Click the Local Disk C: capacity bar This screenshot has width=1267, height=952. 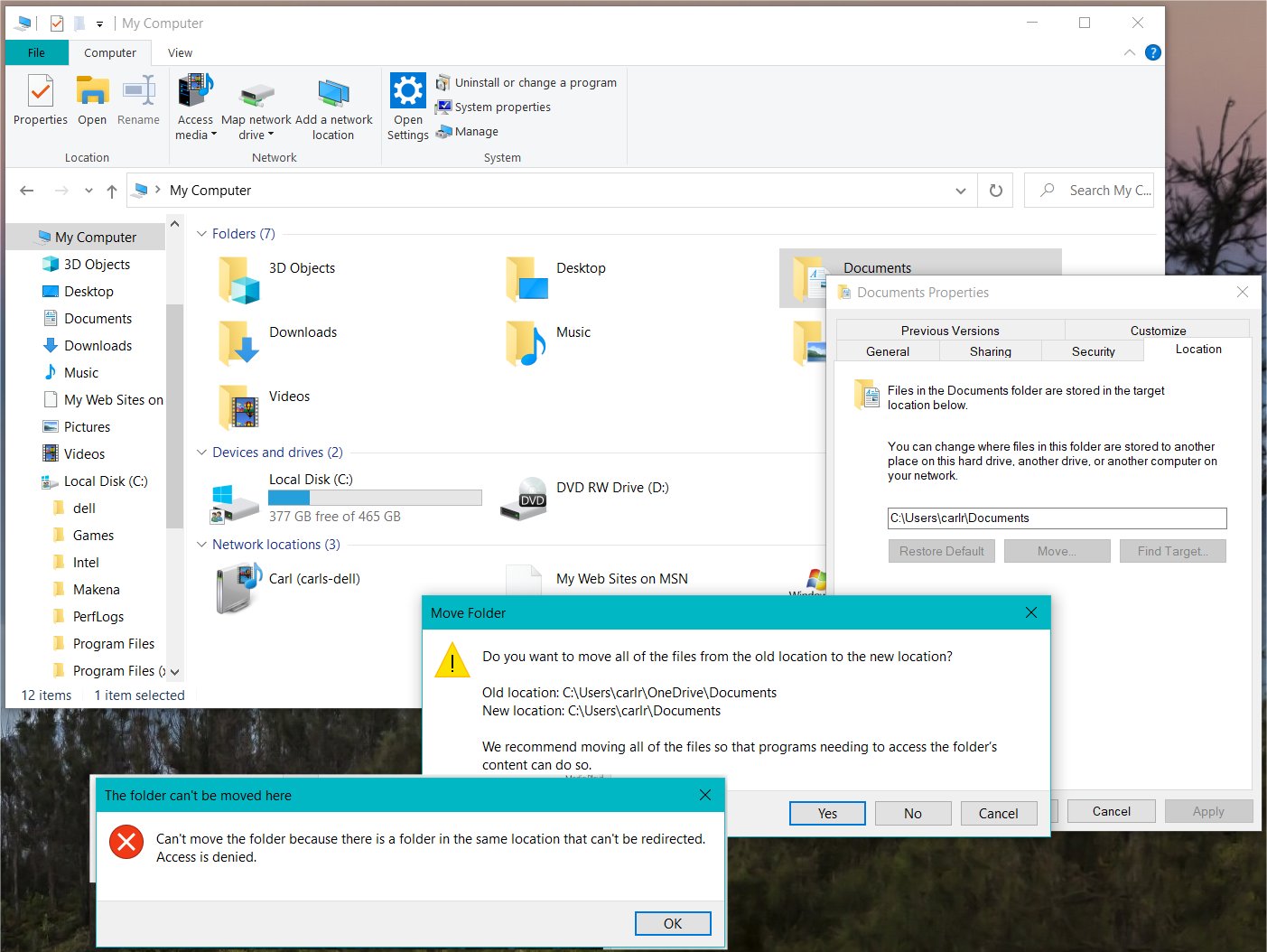point(374,497)
